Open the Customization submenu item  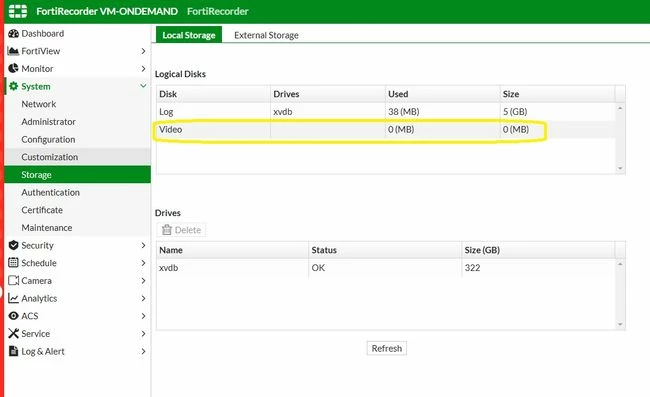(78, 157)
